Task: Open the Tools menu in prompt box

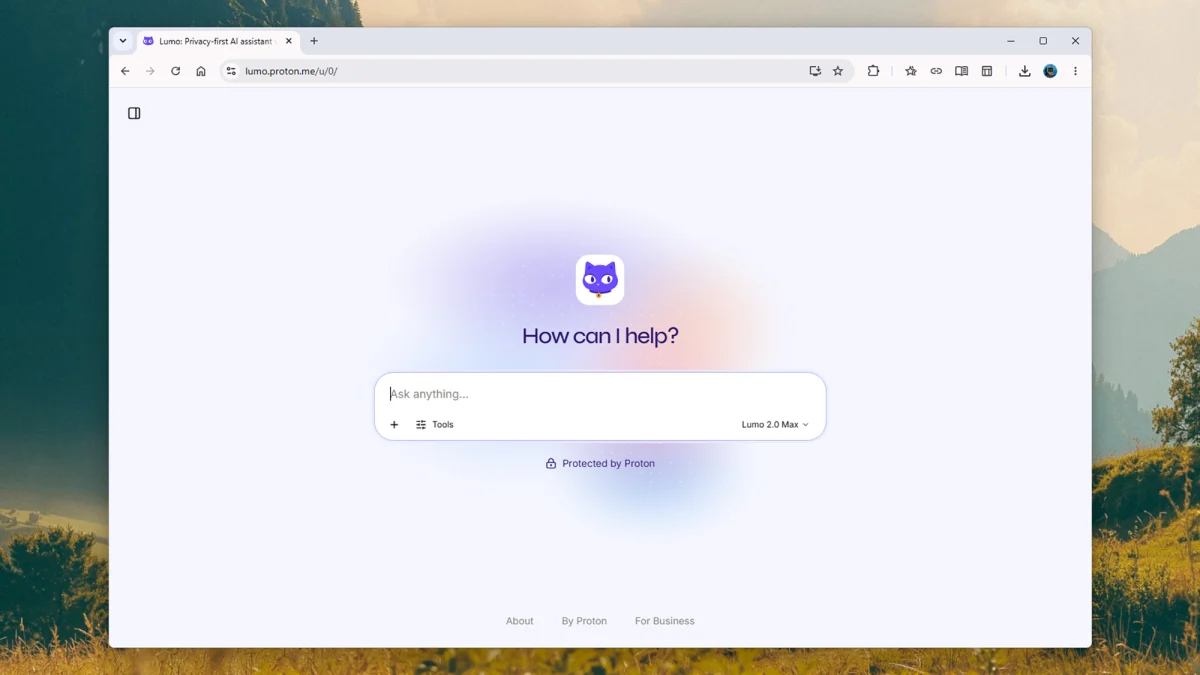Action: pyautogui.click(x=435, y=425)
